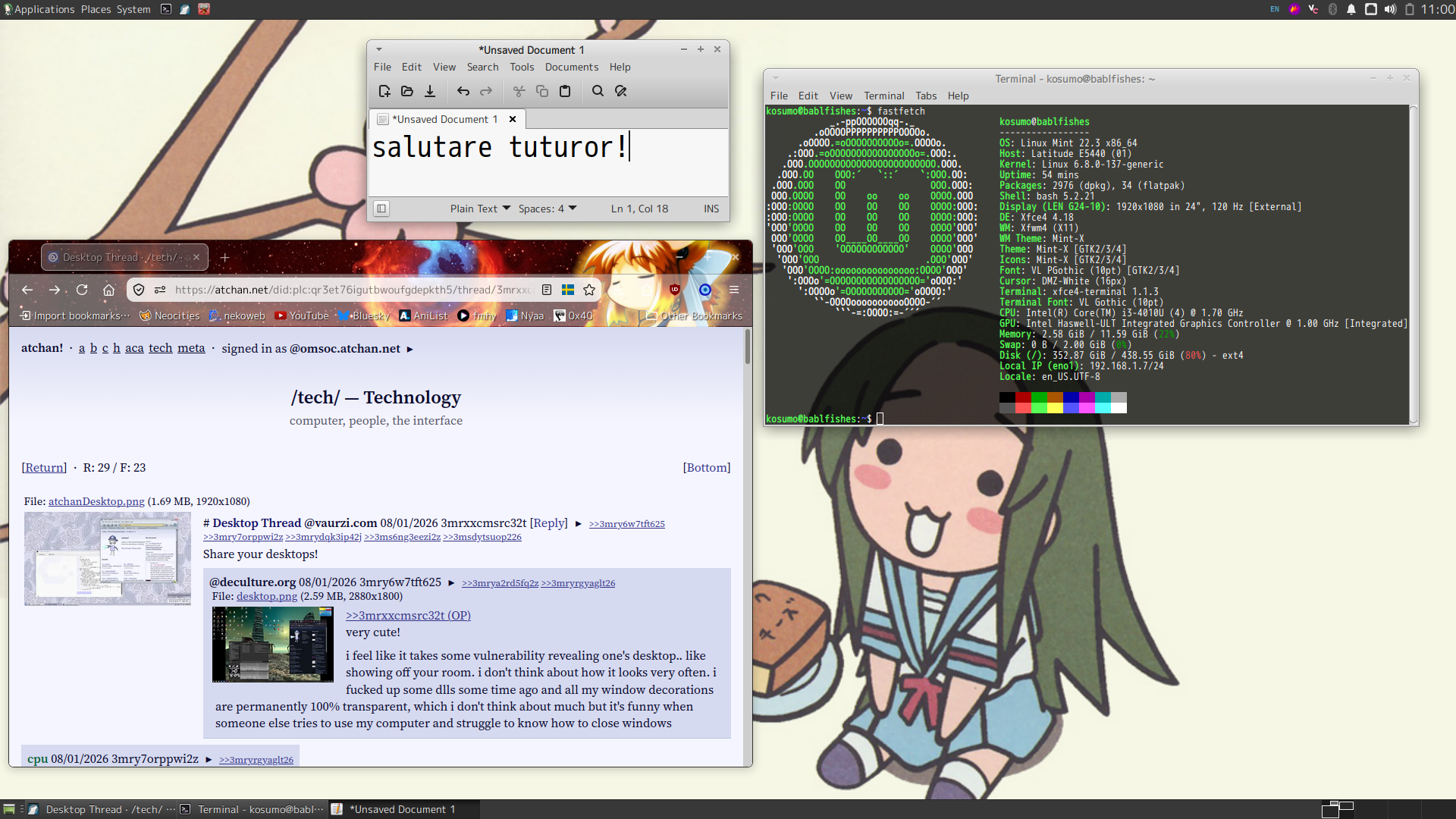1456x819 pixels.
Task: Undo the last edit in text editor
Action: (463, 91)
